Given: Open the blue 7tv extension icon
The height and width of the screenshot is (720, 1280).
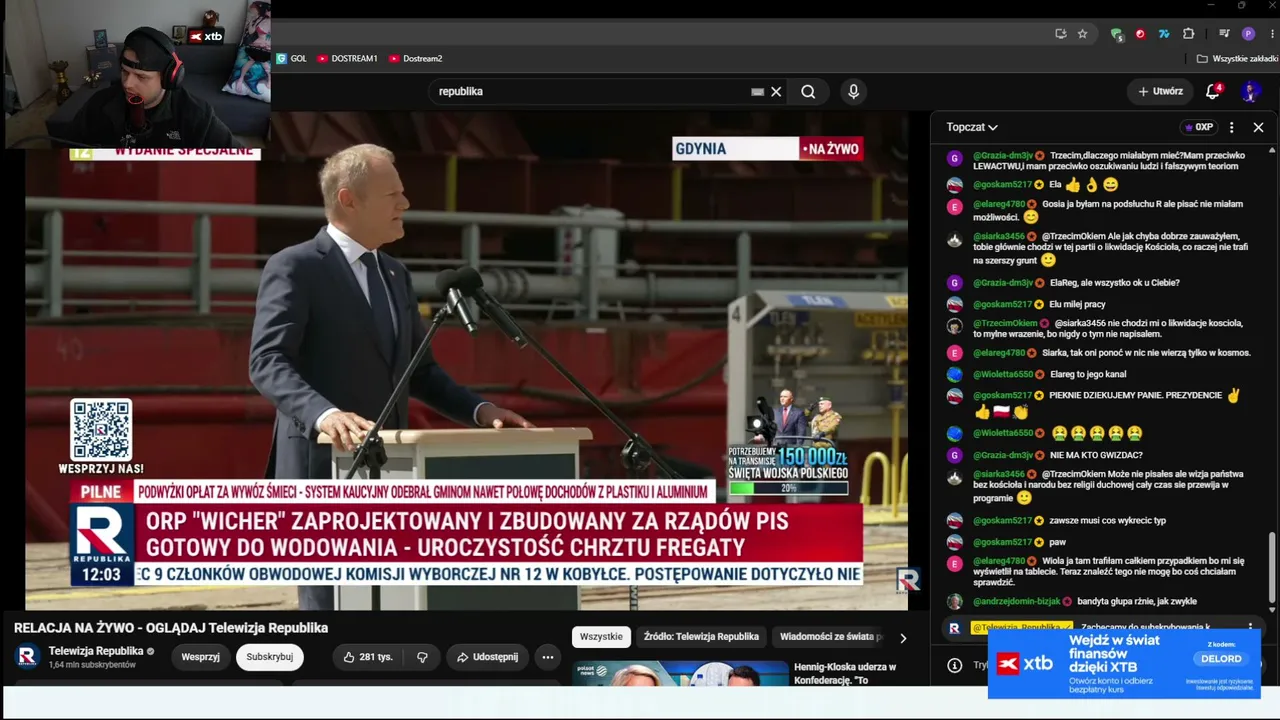Looking at the screenshot, I should (x=1164, y=33).
